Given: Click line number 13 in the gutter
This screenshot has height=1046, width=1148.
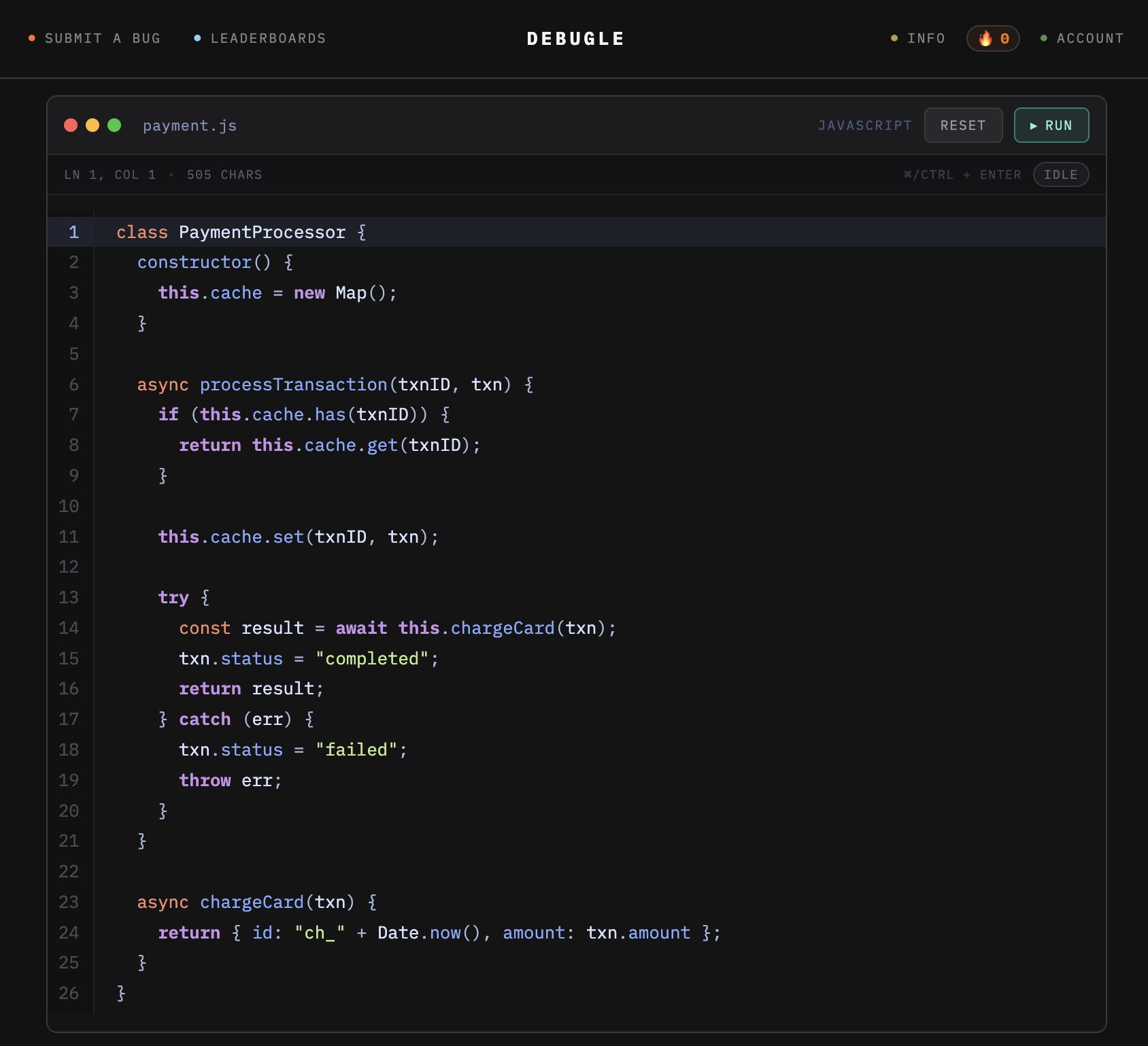Looking at the screenshot, I should (x=69, y=597).
